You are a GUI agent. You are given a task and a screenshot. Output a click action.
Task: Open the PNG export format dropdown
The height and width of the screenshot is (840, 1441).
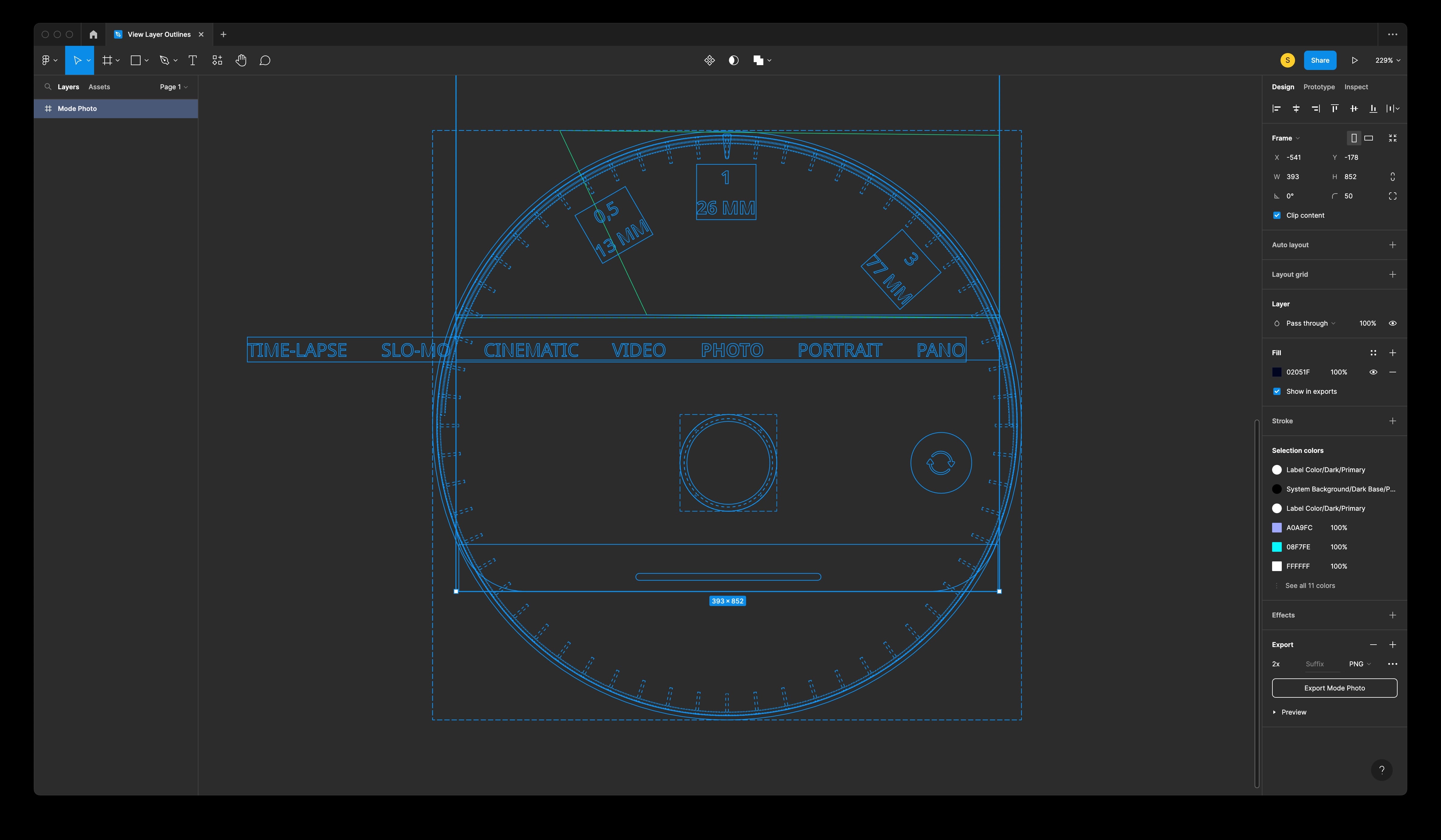point(1359,664)
